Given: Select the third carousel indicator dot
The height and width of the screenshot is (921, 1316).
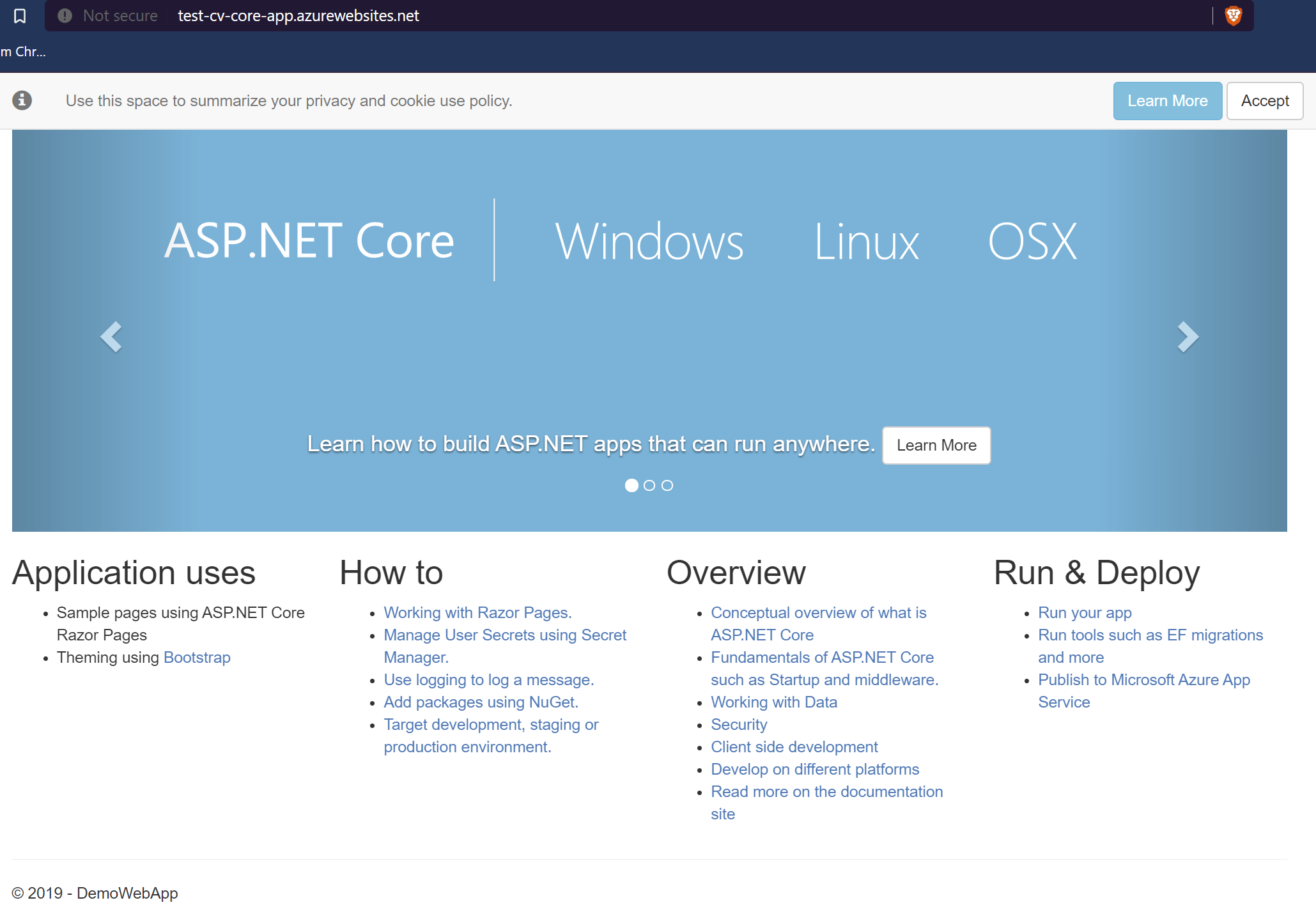Looking at the screenshot, I should (667, 486).
